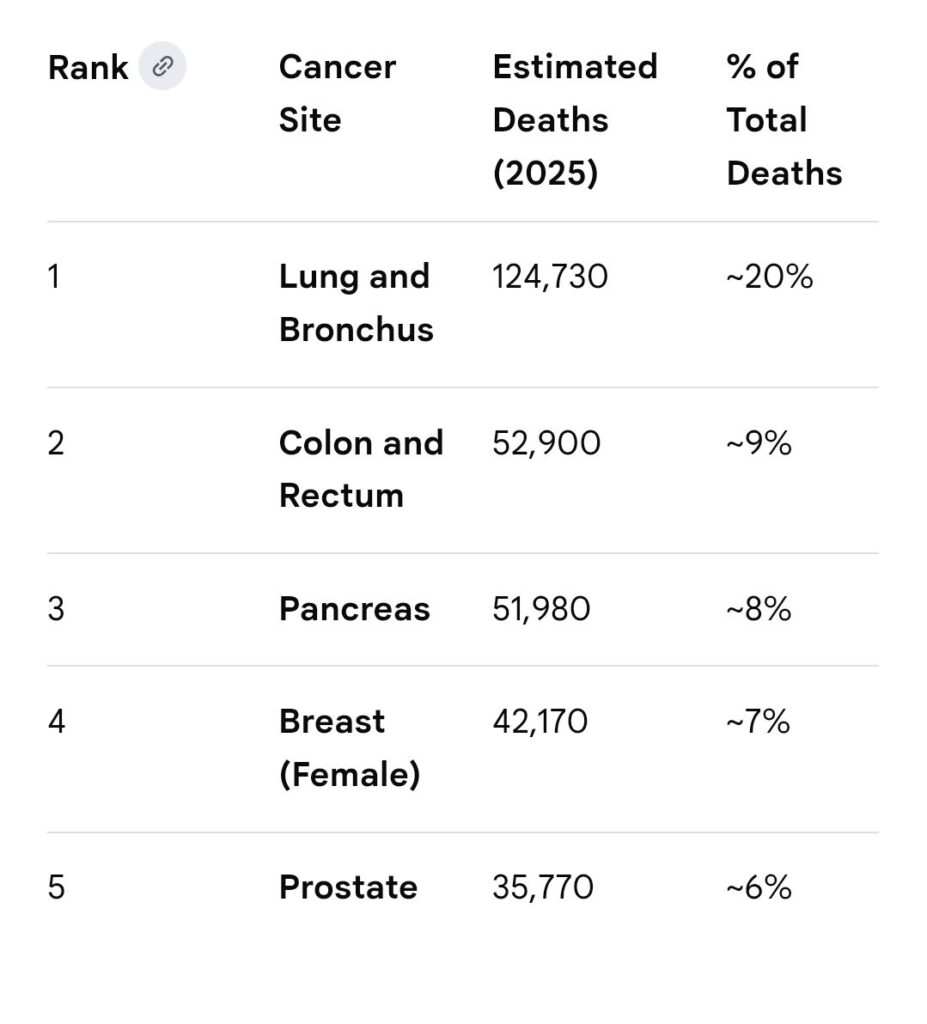This screenshot has width=927, height=1024.
Task: Click the Rank column header
Action: (88, 68)
